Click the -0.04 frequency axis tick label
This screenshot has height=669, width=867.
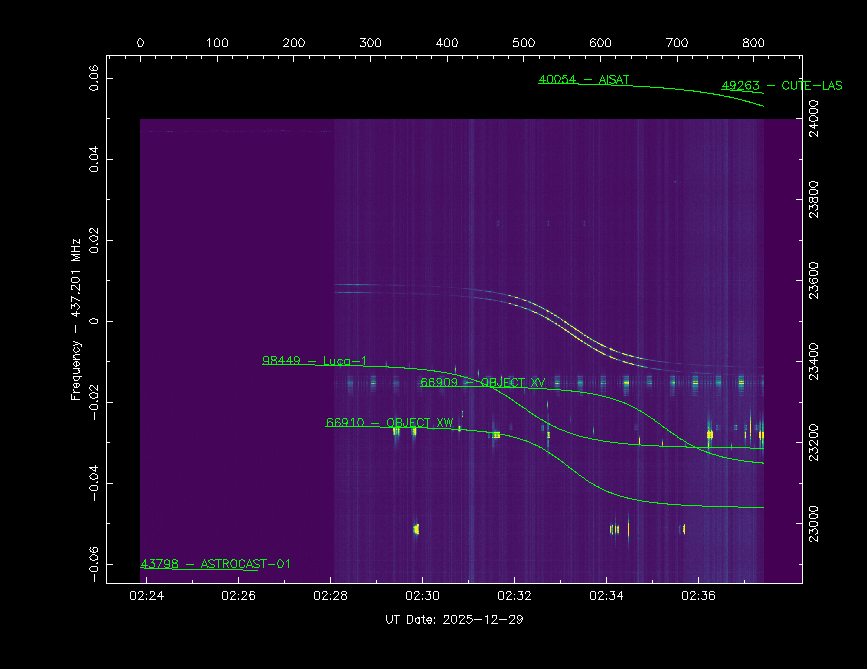tap(95, 483)
